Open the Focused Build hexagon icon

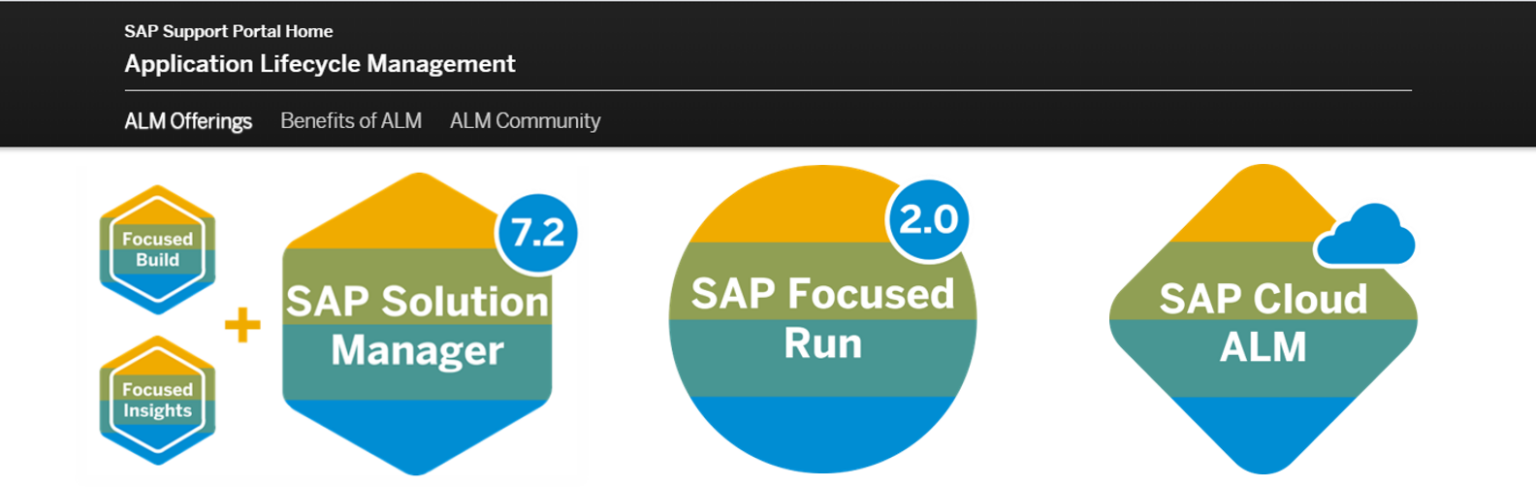tap(157, 250)
